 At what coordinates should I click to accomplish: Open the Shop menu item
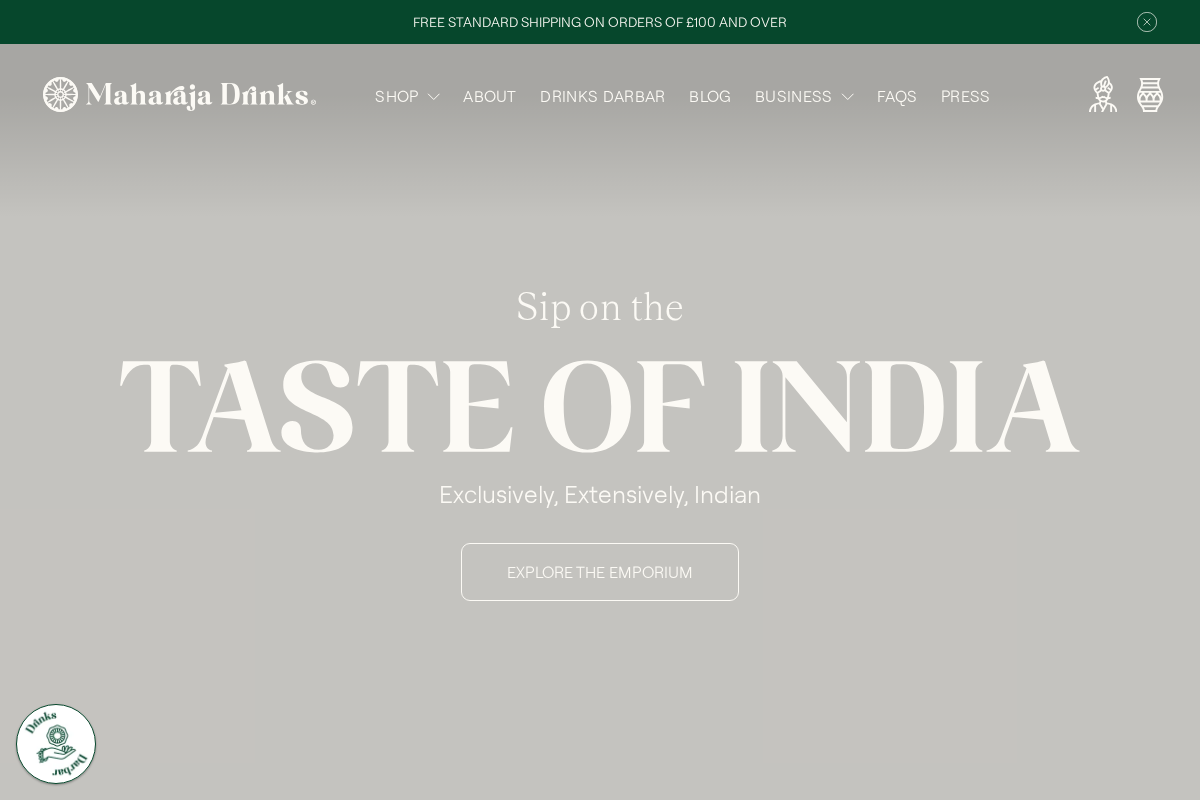(396, 96)
